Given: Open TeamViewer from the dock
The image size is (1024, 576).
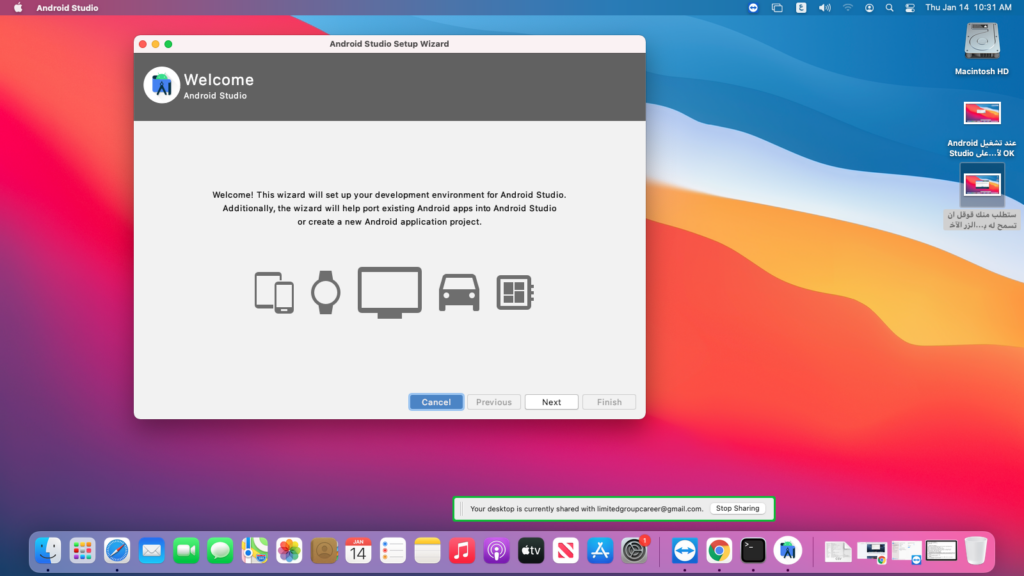Looking at the screenshot, I should (684, 551).
